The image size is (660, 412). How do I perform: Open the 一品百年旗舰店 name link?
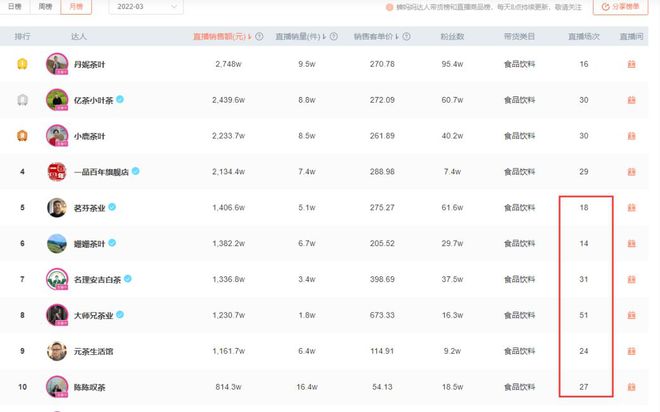point(101,172)
